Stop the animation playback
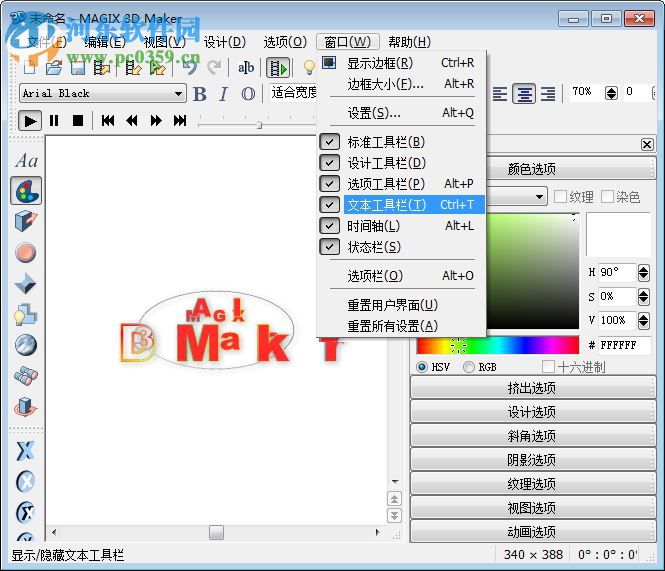Screen dimensions: 665x571 (x=78, y=121)
